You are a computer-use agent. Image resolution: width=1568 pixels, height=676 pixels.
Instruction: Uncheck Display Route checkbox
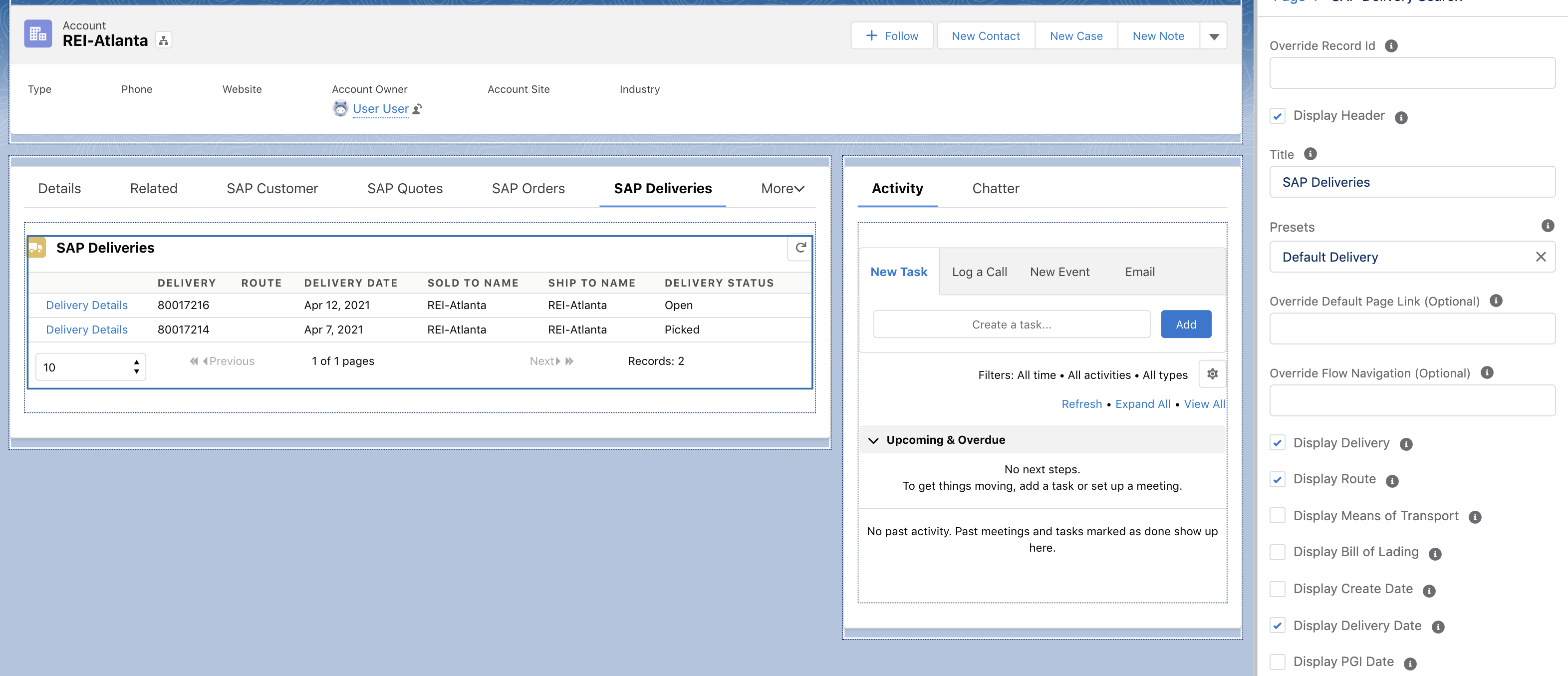click(x=1278, y=479)
